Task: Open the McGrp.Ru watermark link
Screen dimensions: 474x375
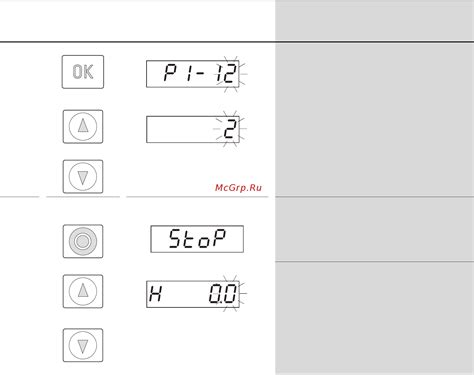Action: [x=238, y=188]
